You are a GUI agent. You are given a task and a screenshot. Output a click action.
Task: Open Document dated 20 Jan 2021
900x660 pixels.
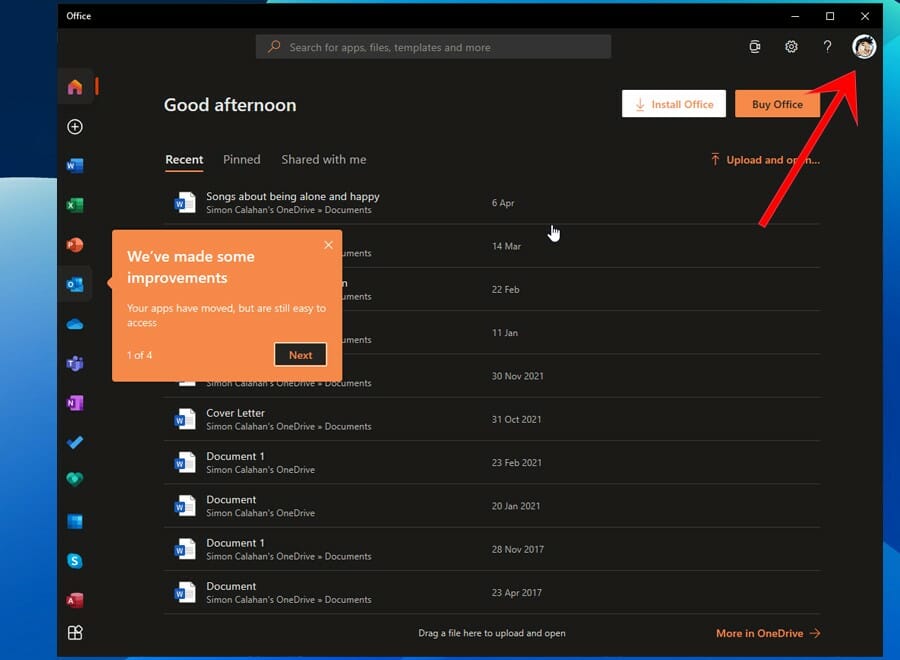[492, 506]
